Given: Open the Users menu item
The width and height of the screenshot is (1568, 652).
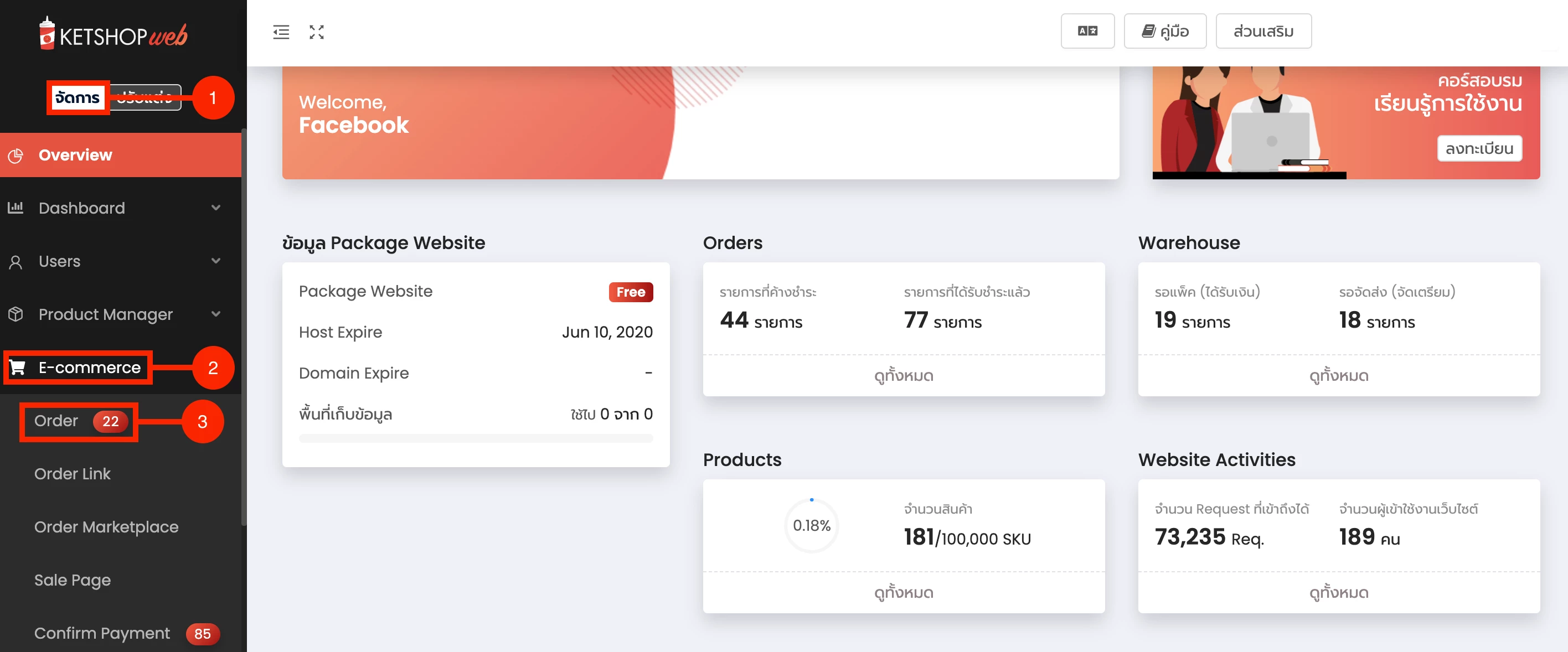Looking at the screenshot, I should (x=121, y=262).
